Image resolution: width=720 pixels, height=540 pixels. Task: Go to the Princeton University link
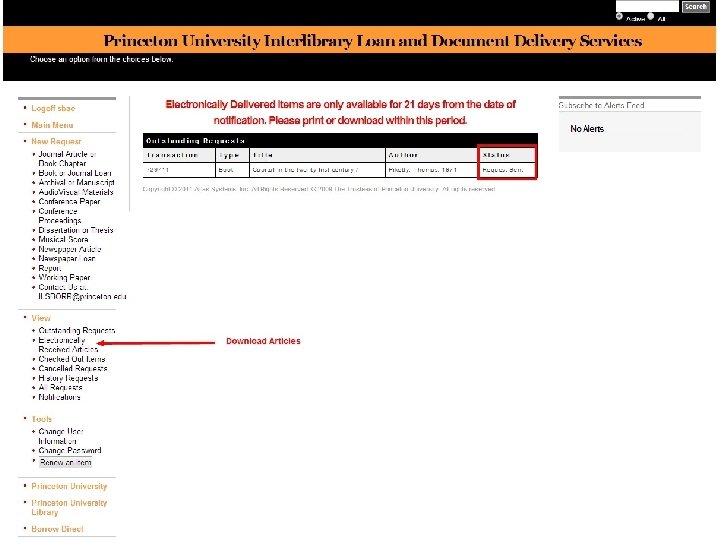(69, 486)
